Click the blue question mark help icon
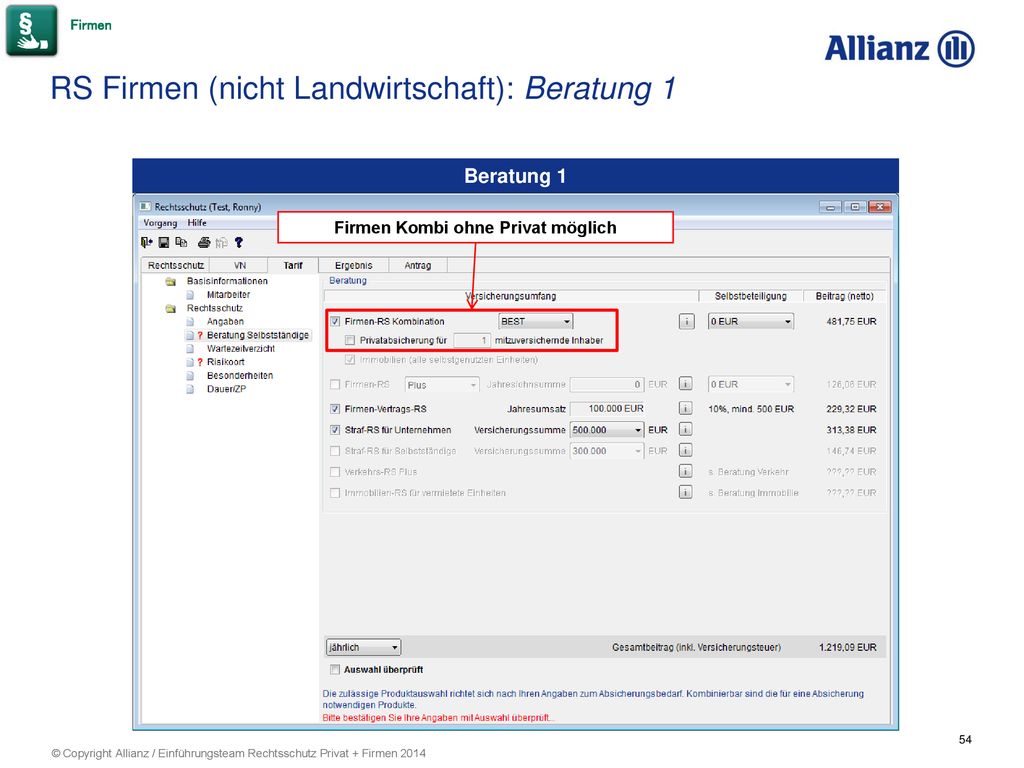1024x768 pixels. point(239,242)
